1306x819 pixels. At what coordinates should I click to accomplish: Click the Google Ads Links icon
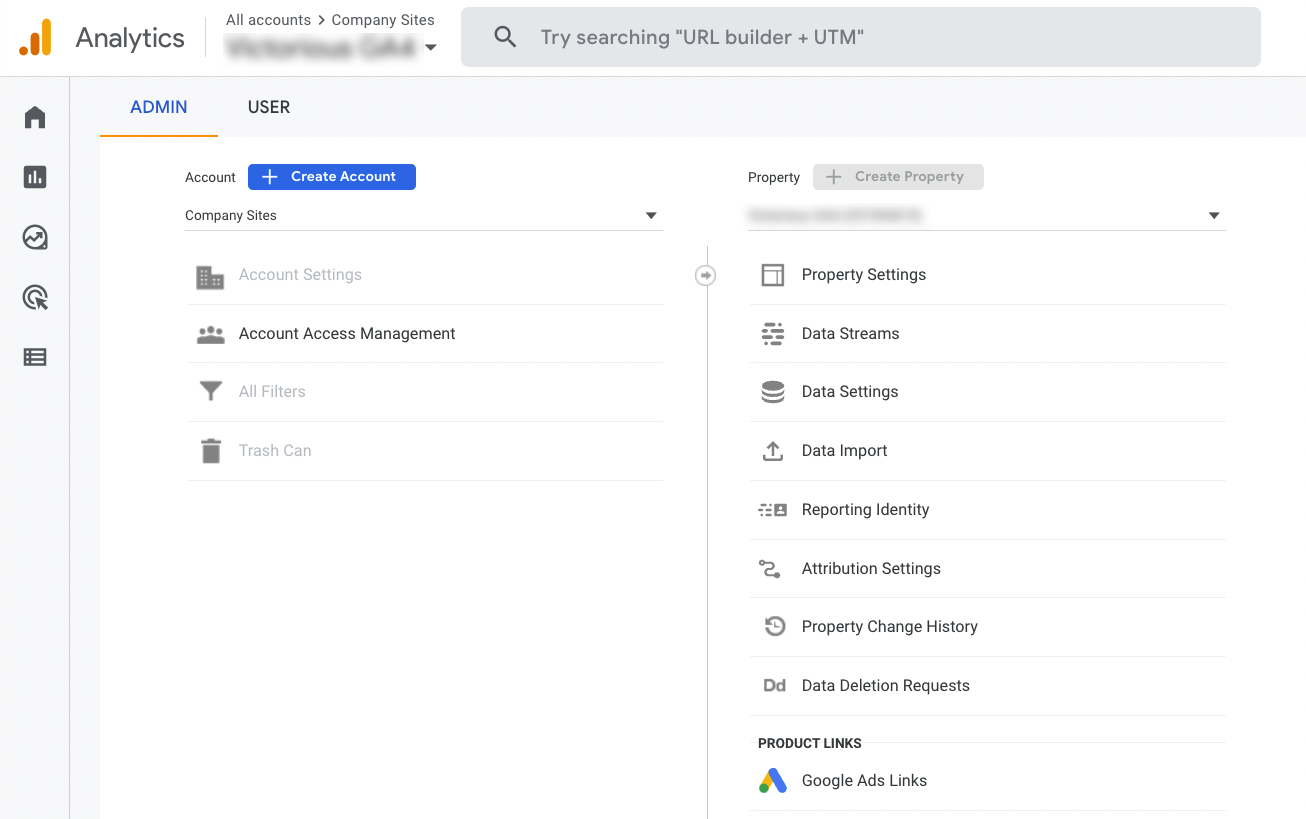tap(773, 781)
